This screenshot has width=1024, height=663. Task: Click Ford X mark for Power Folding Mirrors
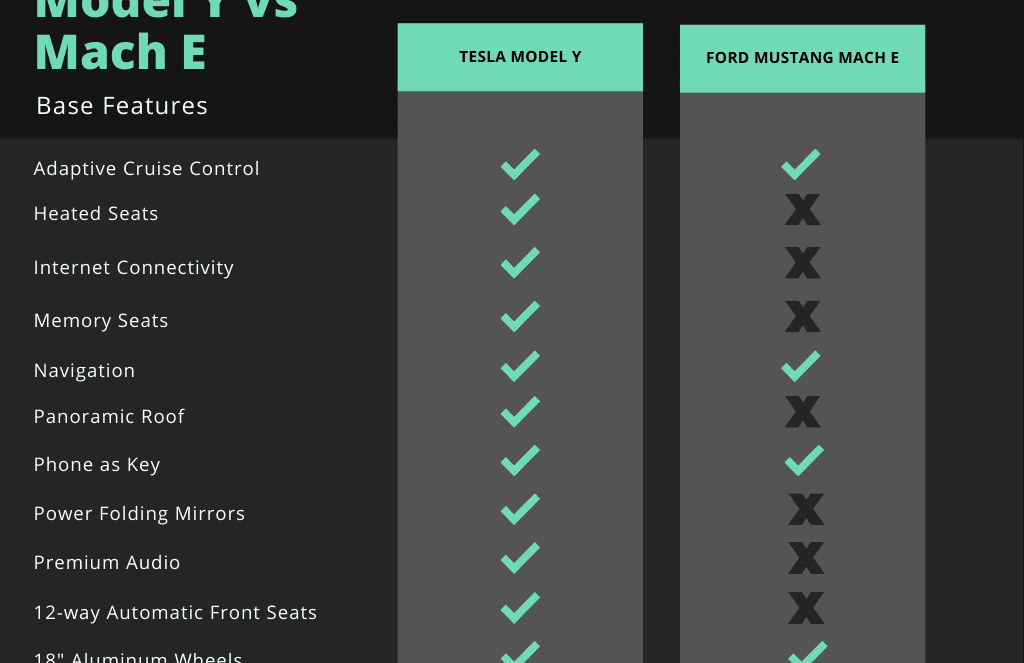pyautogui.click(x=806, y=509)
